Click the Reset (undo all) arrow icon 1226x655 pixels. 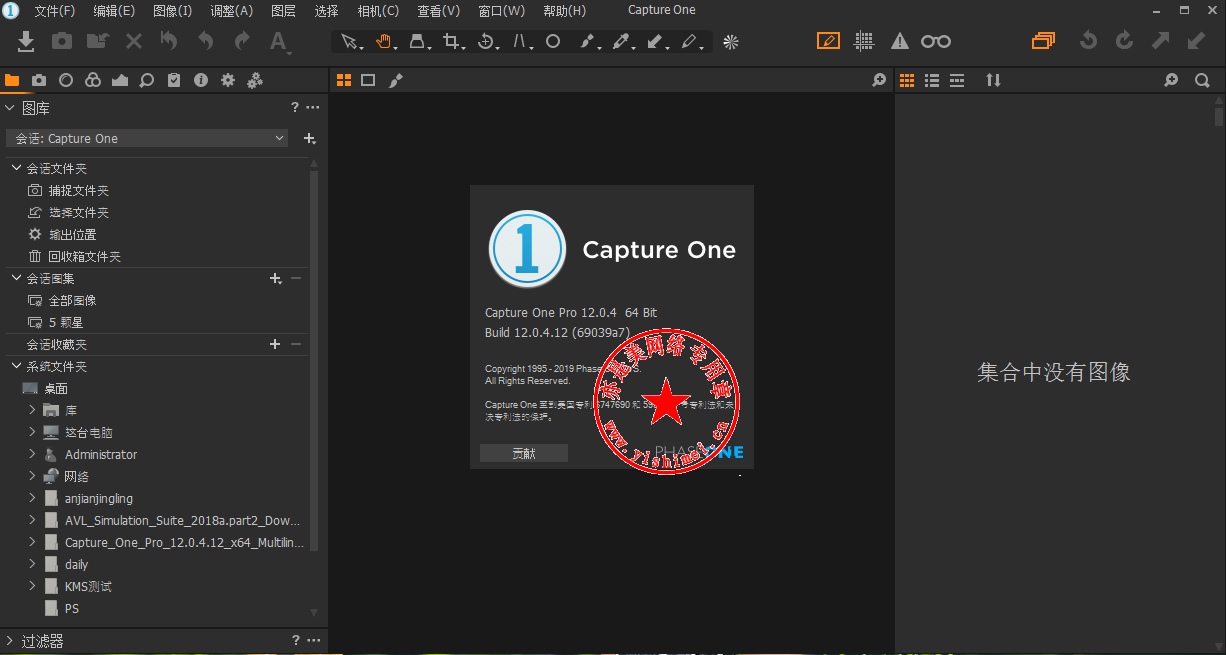coord(169,41)
